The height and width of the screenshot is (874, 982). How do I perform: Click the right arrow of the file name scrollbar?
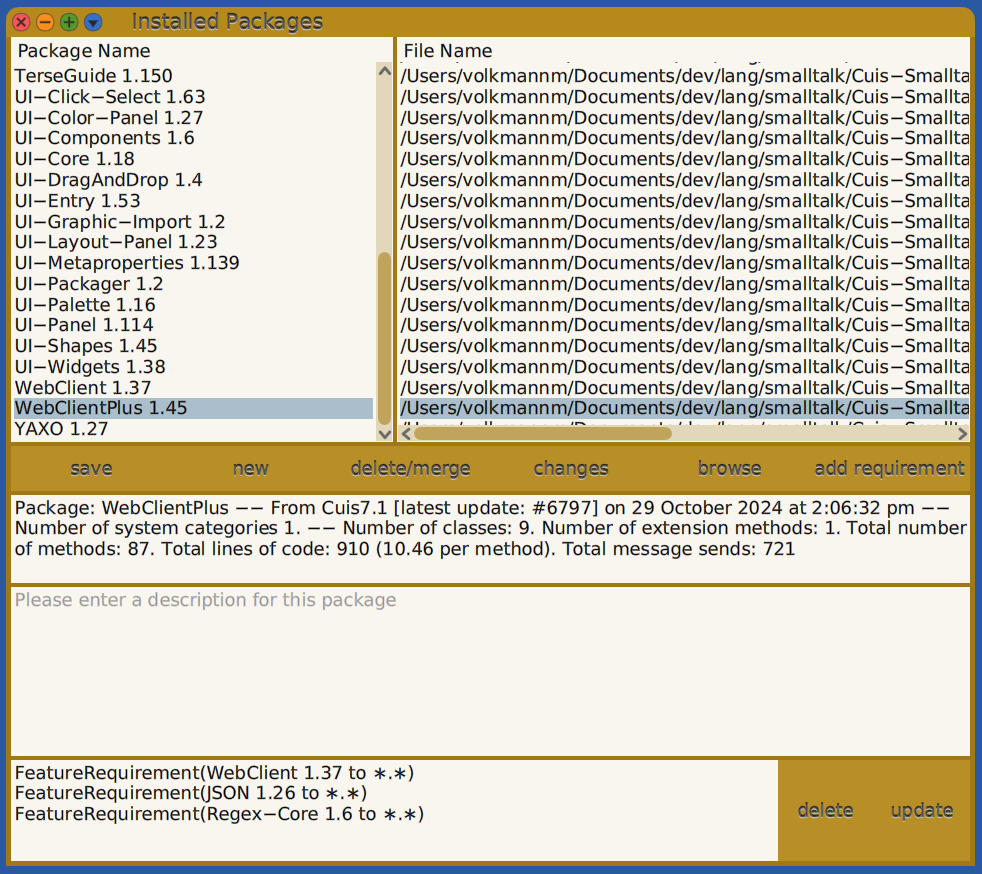pos(963,434)
